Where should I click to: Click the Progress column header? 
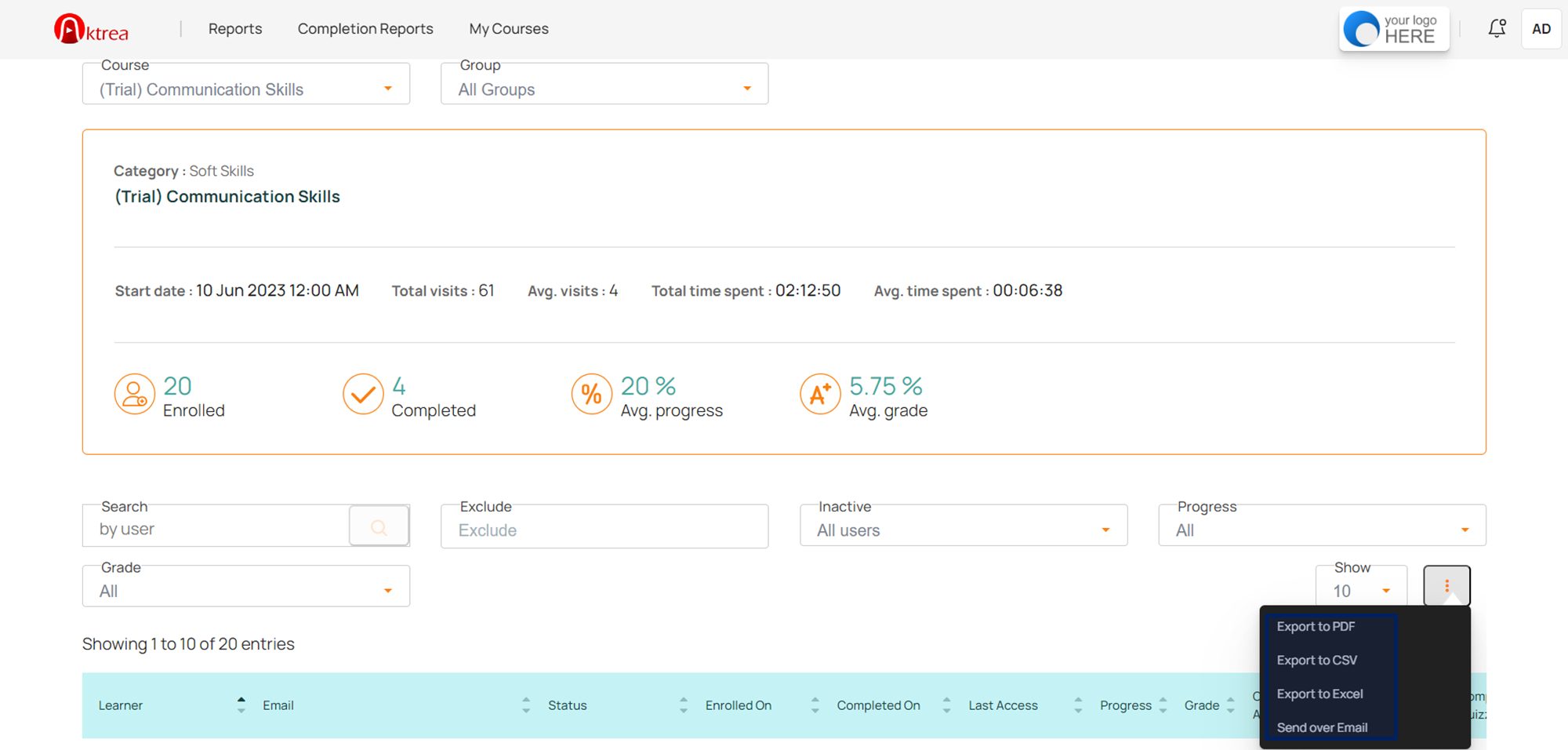pos(1126,705)
